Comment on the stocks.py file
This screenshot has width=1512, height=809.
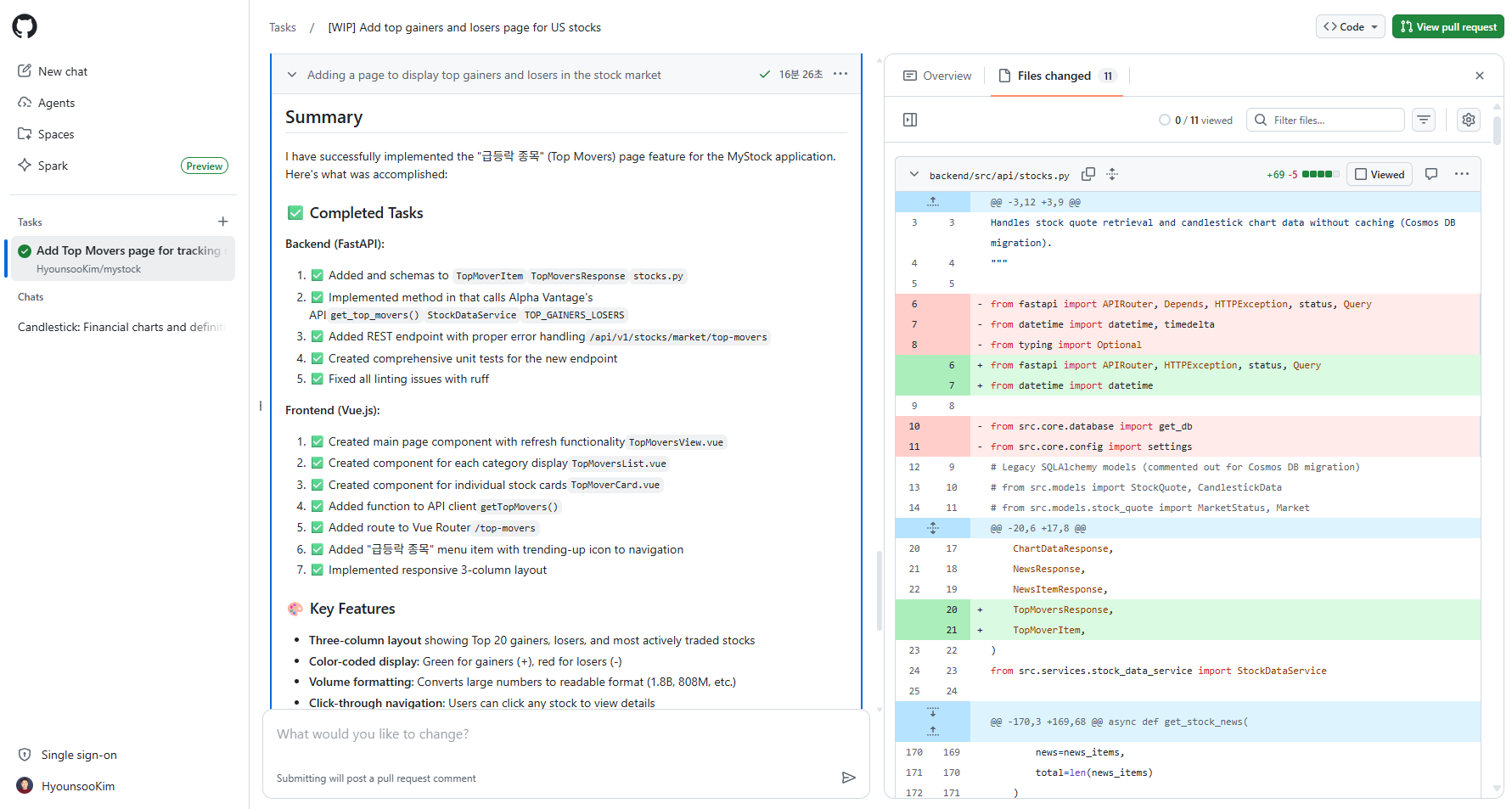pos(1431,174)
